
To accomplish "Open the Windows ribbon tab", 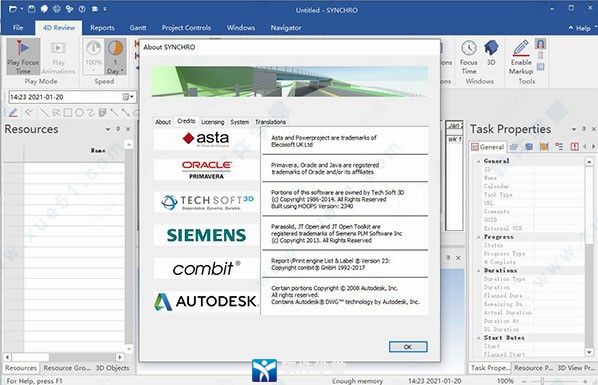I will pyautogui.click(x=241, y=27).
